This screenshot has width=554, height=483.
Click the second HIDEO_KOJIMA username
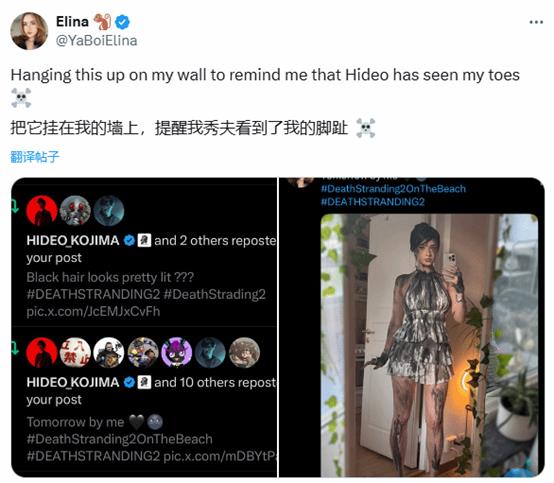coord(73,382)
